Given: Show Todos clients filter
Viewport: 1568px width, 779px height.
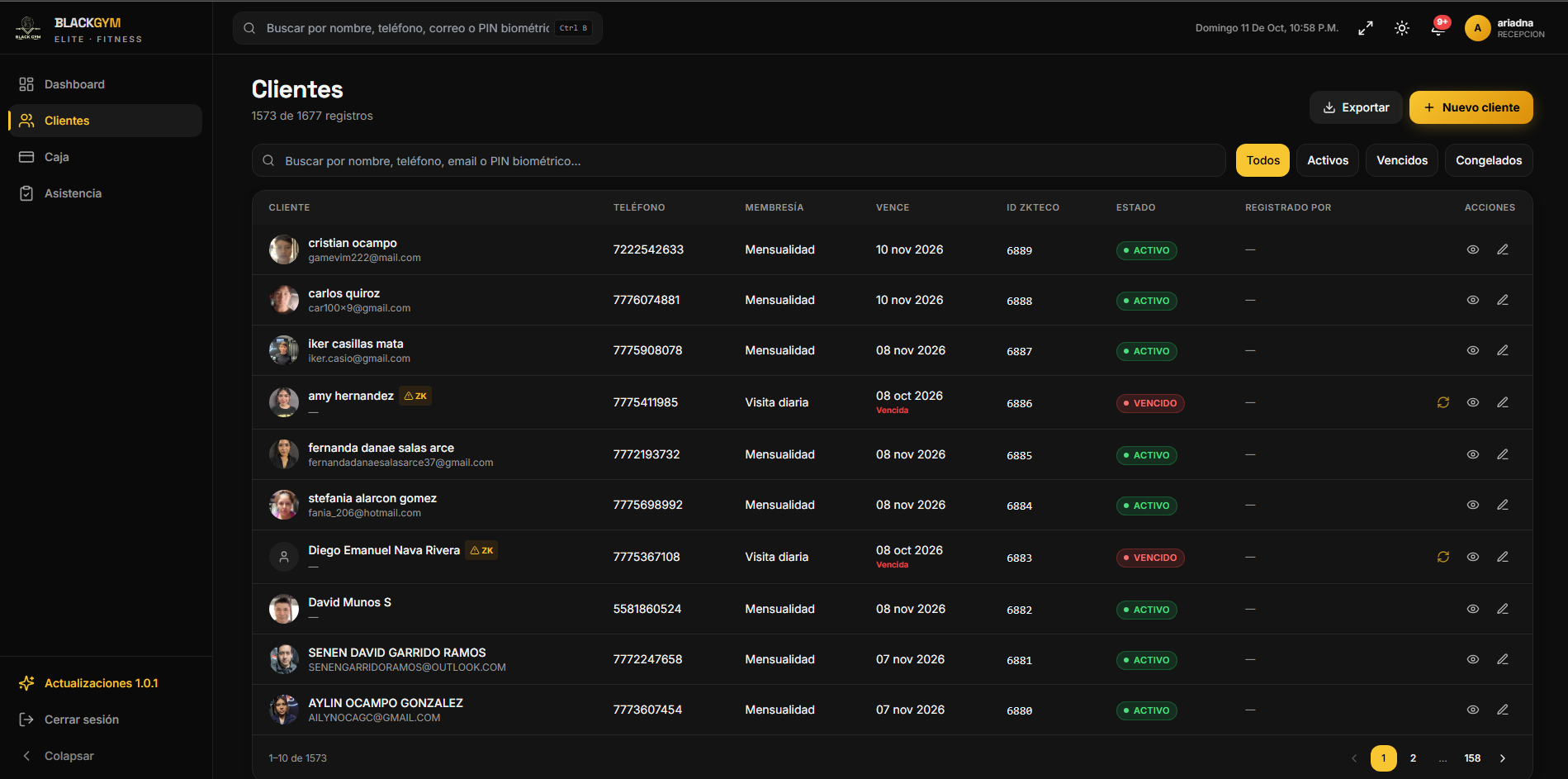Looking at the screenshot, I should pyautogui.click(x=1262, y=160).
